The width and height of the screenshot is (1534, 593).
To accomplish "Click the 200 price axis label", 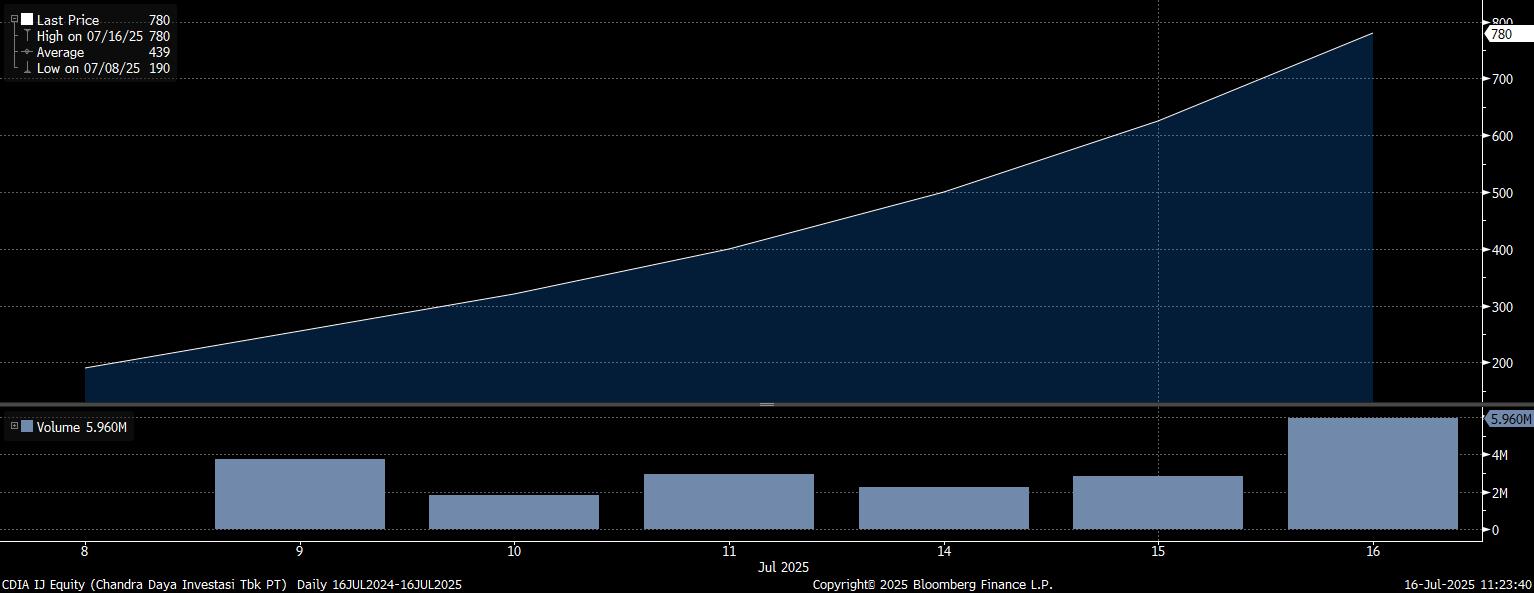I will [1502, 363].
